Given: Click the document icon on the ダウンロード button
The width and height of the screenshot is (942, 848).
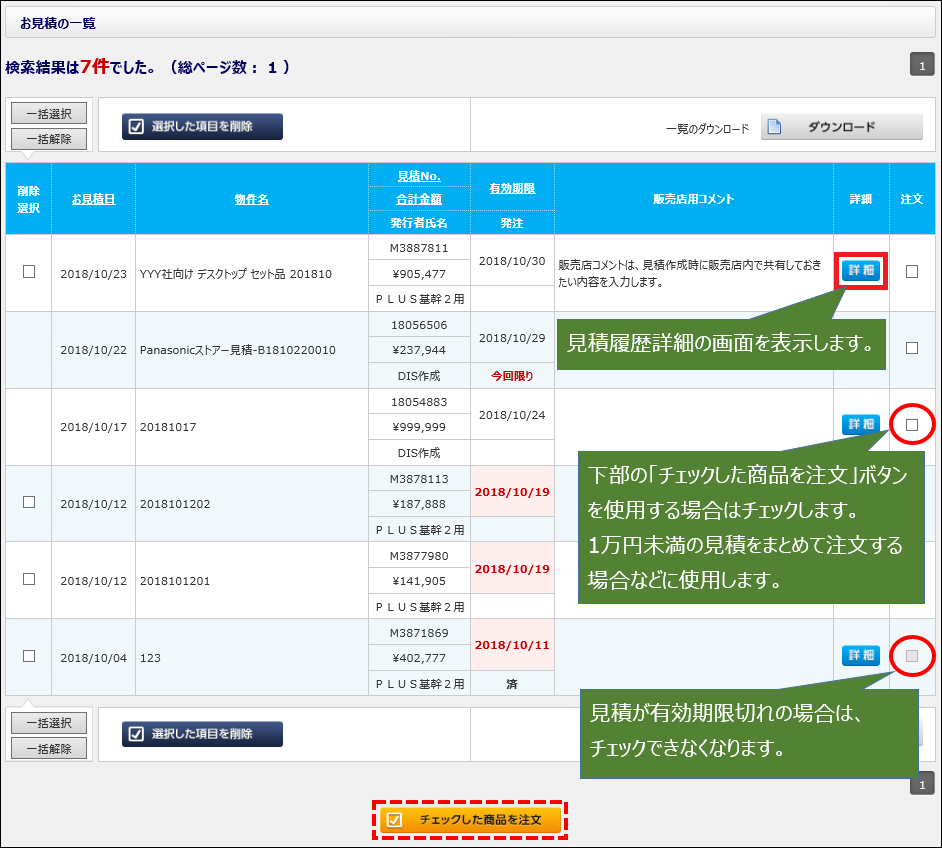Looking at the screenshot, I should 776,127.
